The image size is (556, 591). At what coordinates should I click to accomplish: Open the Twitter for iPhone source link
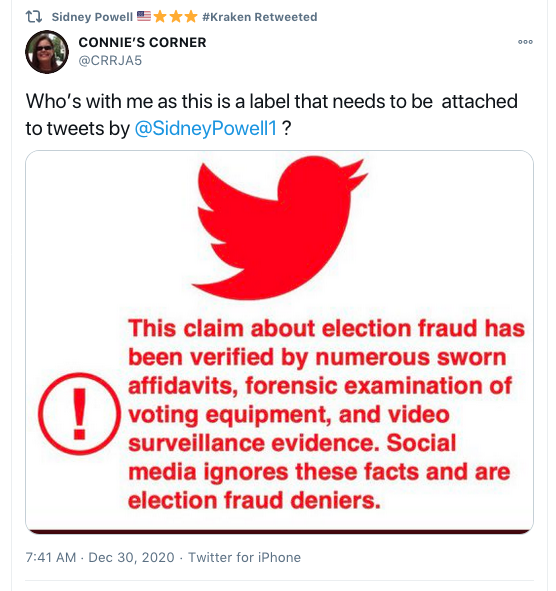pyautogui.click(x=244, y=557)
